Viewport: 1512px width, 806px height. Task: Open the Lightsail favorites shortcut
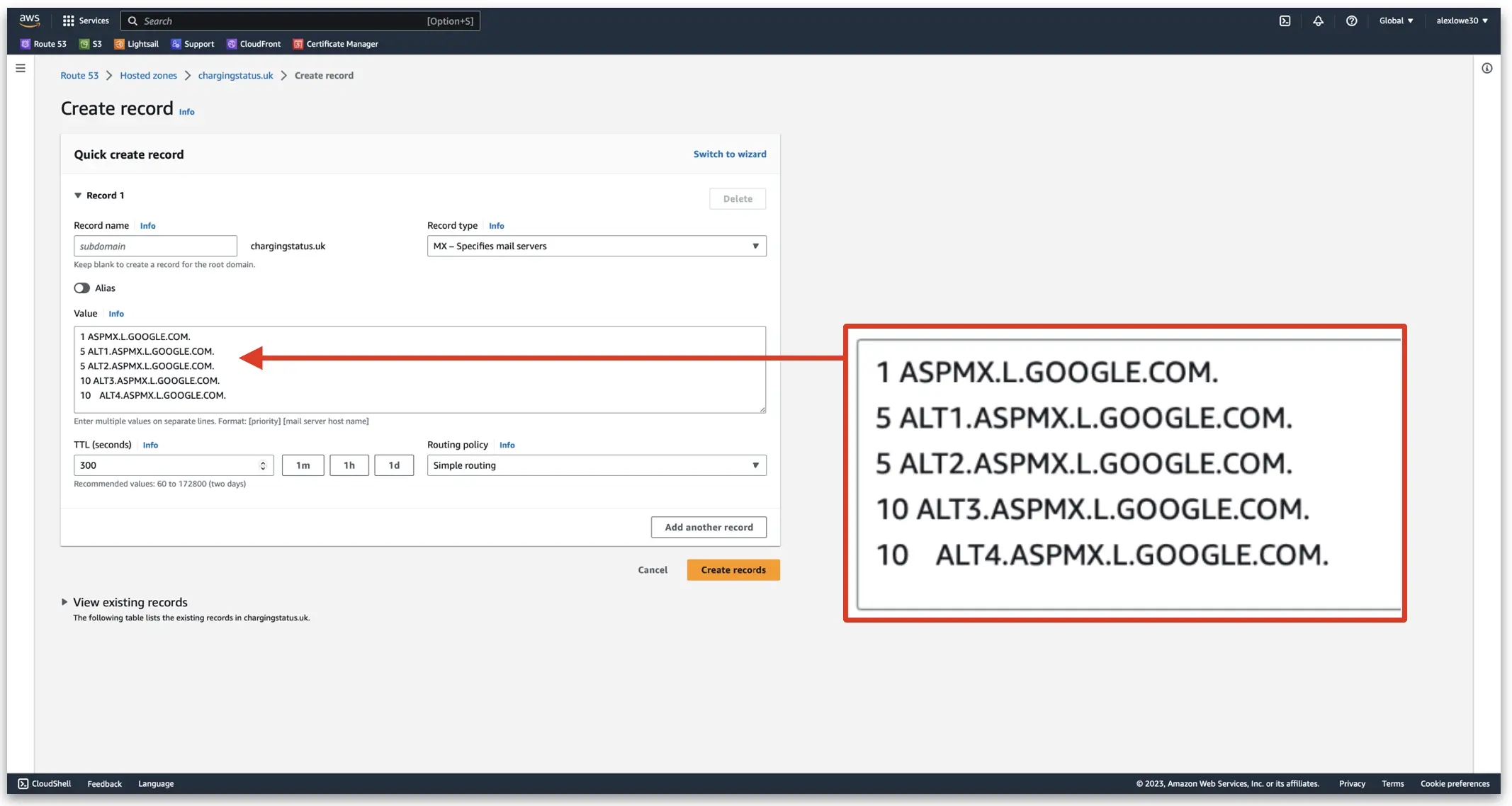[136, 44]
